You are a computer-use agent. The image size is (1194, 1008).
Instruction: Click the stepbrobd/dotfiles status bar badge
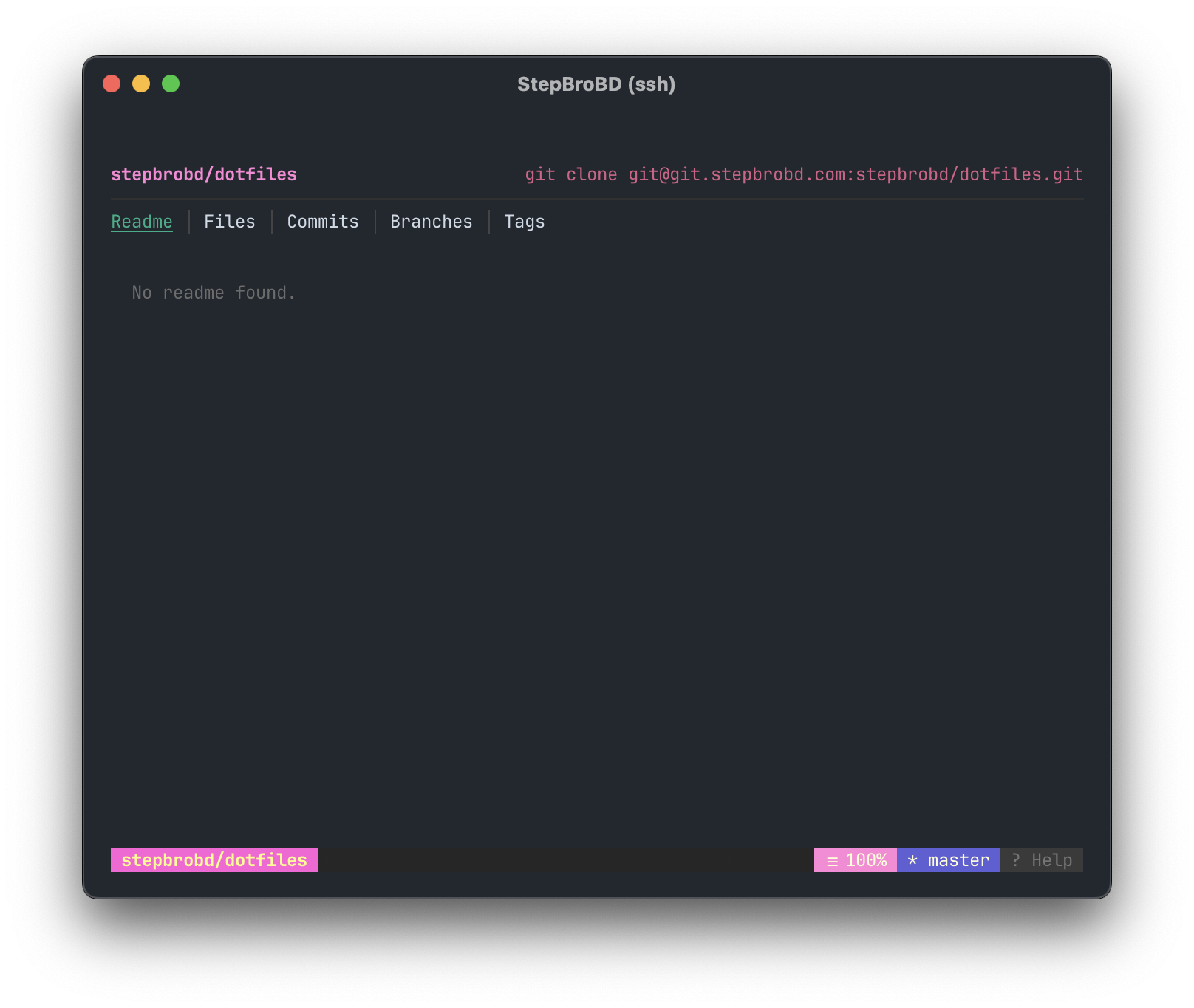point(214,859)
